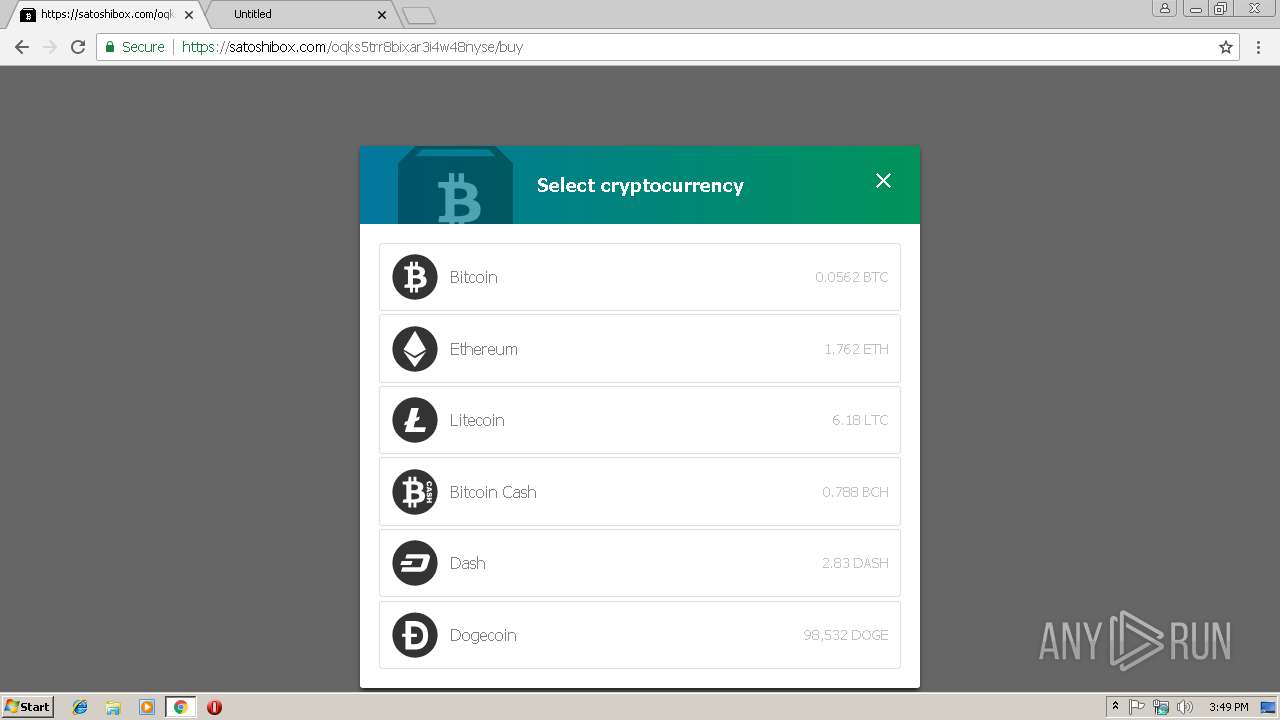The height and width of the screenshot is (720, 1280).
Task: Show hidden system tray icons
Action: [1115, 707]
